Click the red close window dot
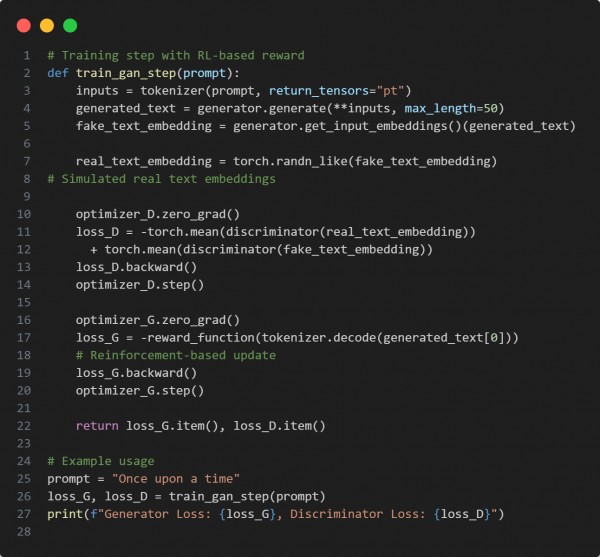Viewport: 600px width, 557px height. point(24,26)
